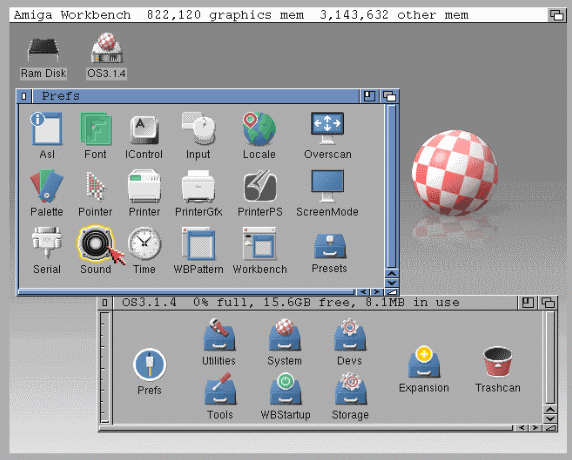Open the WBStartup drawer icon
572x460 pixels.
[x=285, y=389]
